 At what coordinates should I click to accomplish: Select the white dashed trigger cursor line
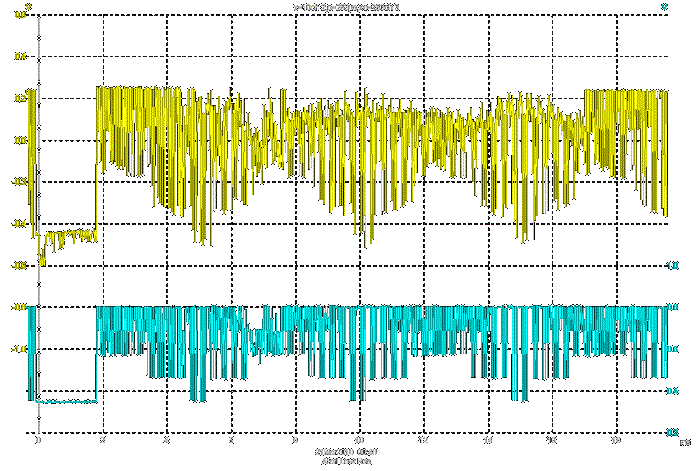[x=38, y=200]
